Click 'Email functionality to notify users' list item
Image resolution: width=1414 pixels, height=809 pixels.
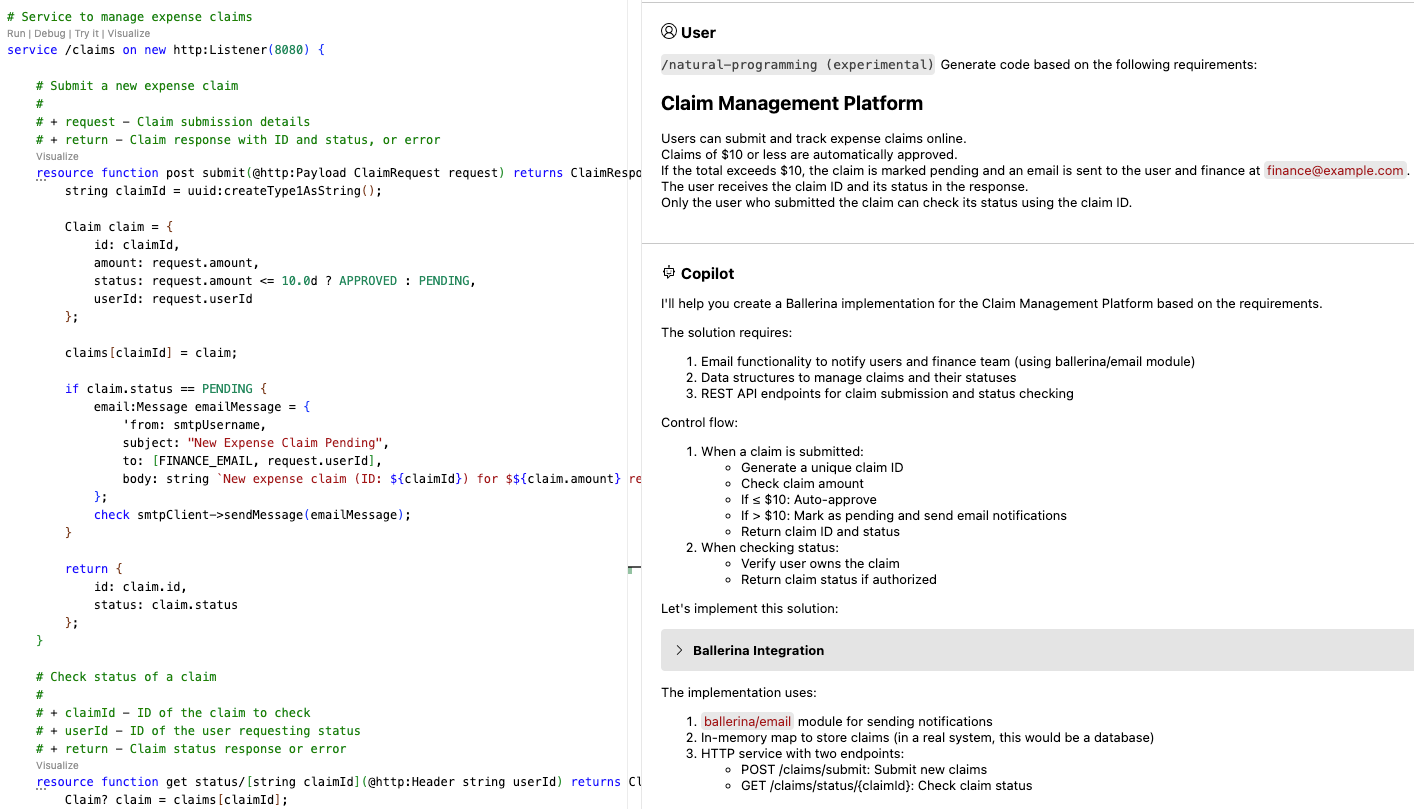coord(948,361)
